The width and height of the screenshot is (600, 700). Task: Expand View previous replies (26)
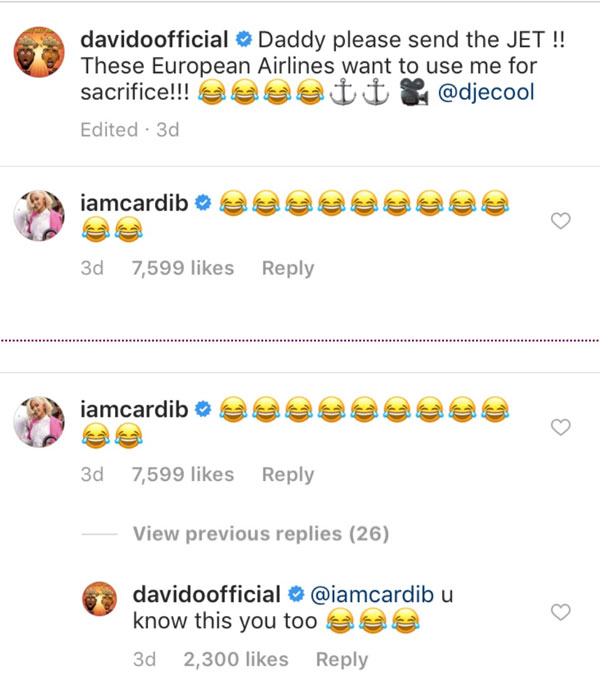point(261,533)
